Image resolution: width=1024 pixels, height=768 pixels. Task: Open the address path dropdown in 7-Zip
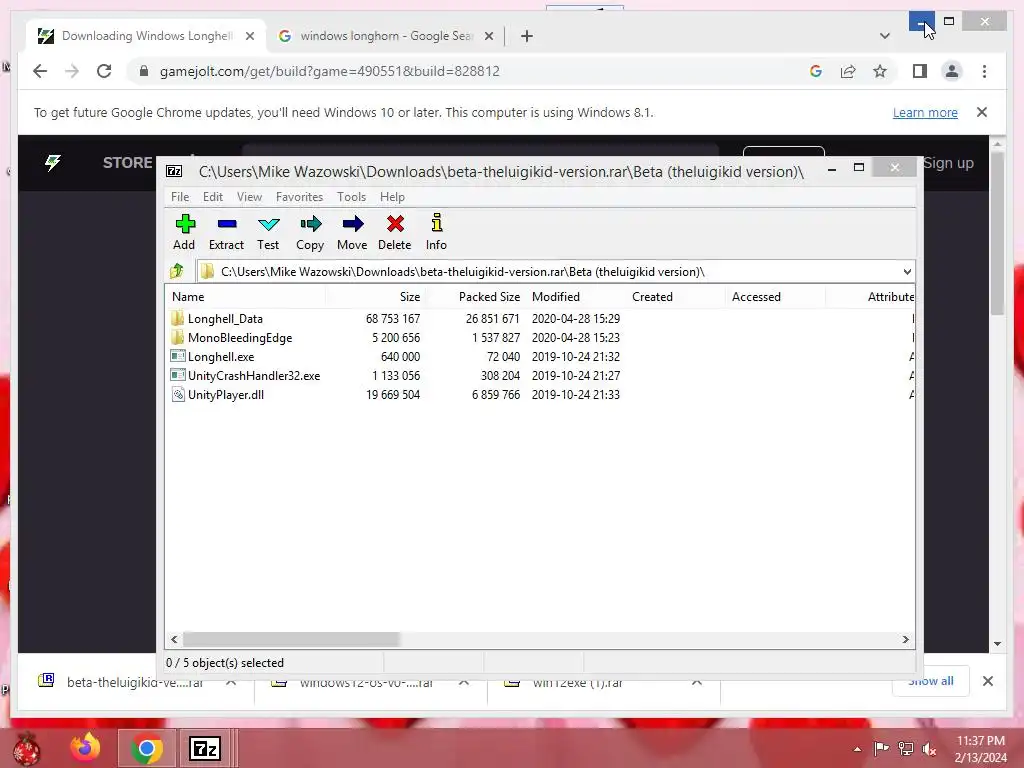click(x=906, y=272)
